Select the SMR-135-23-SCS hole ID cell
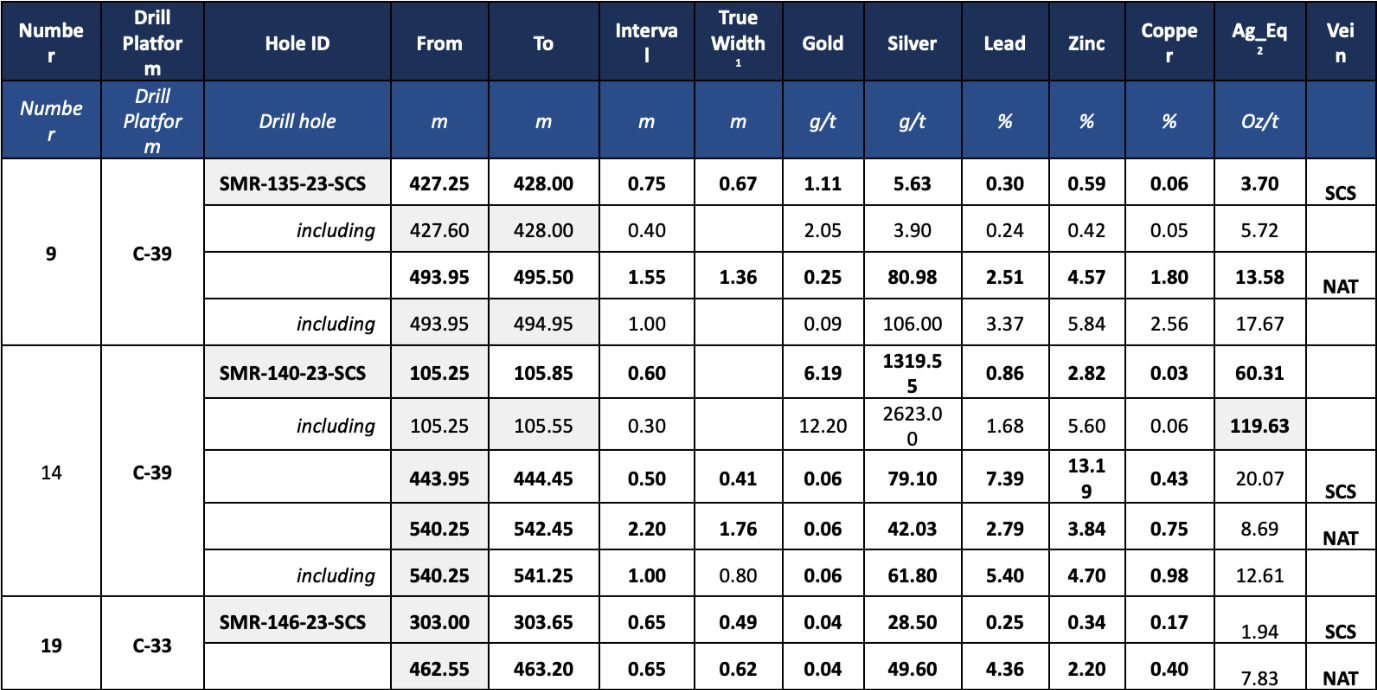The width and height of the screenshot is (1377, 690). click(297, 183)
